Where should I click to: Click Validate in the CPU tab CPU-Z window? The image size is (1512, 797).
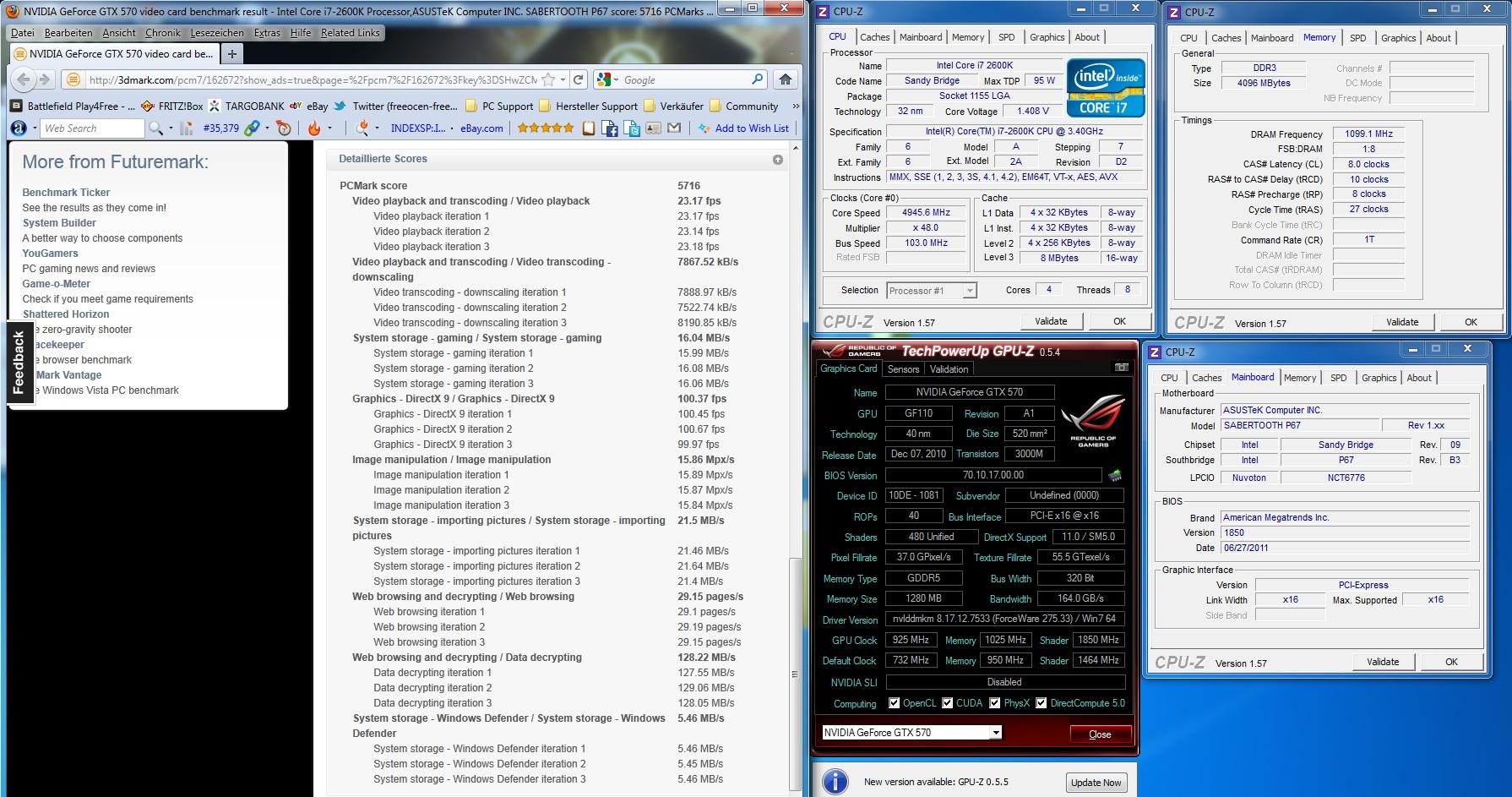coord(1050,321)
